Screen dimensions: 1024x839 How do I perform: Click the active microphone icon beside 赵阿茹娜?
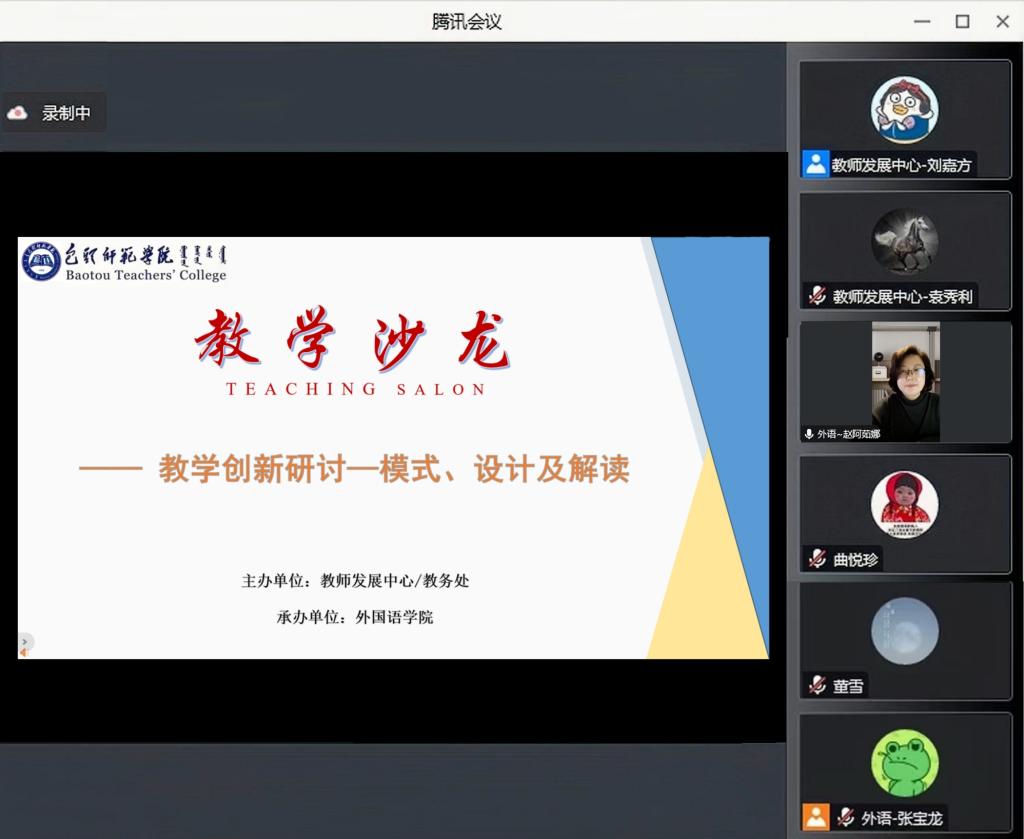point(809,434)
